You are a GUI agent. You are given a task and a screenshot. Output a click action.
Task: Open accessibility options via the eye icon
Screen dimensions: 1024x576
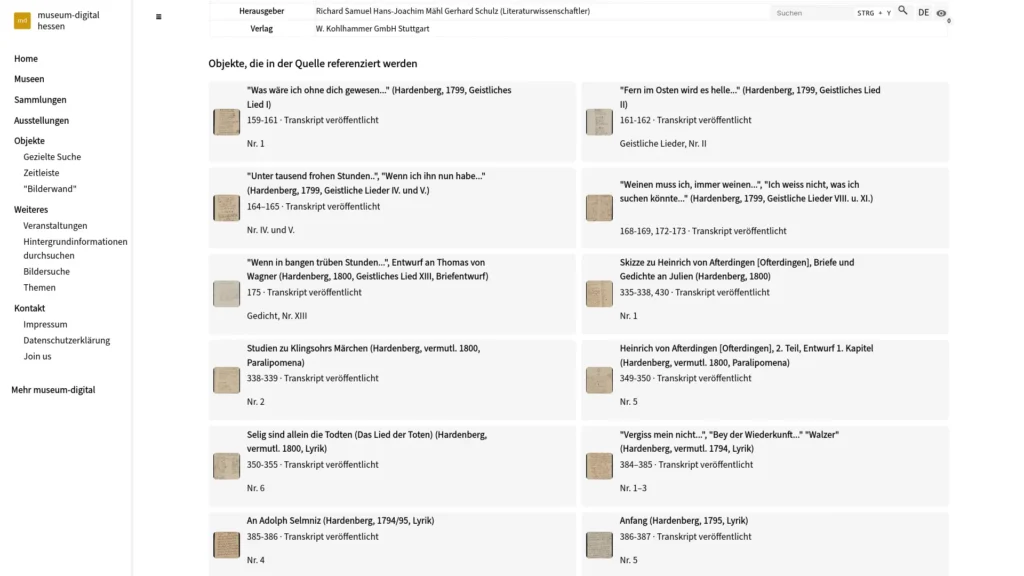point(940,13)
